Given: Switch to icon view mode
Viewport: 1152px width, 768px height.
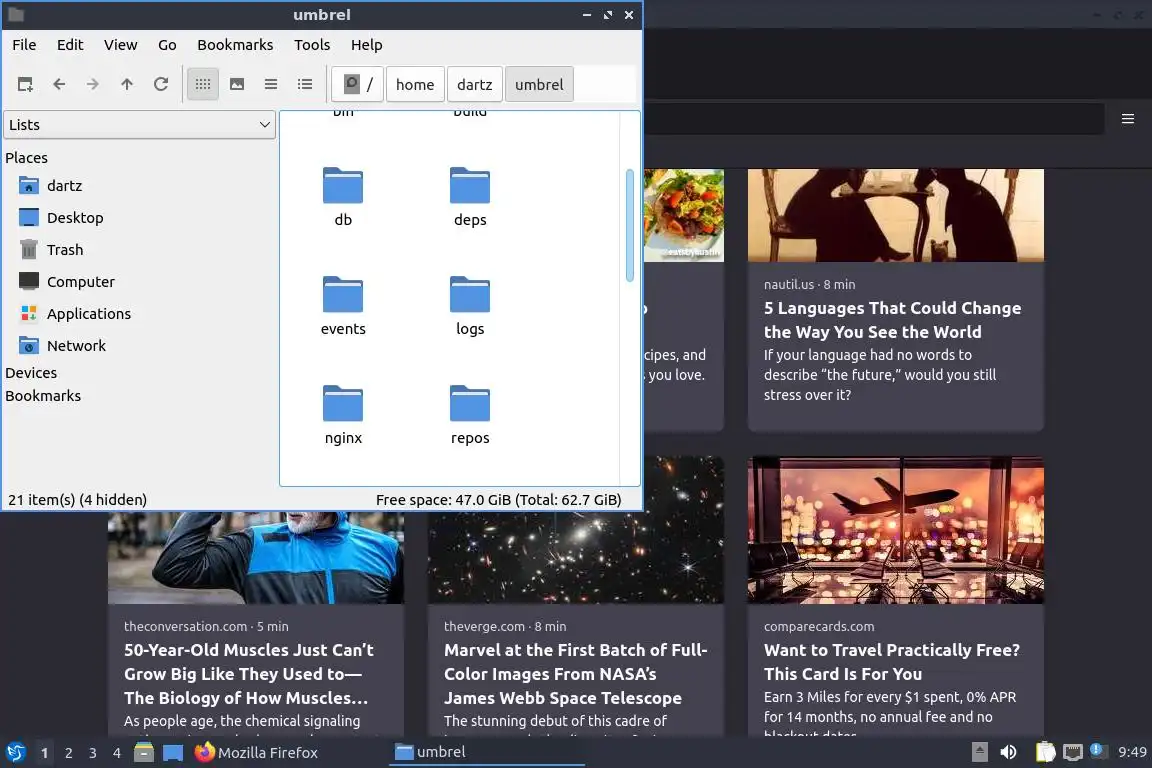Looking at the screenshot, I should [x=203, y=85].
